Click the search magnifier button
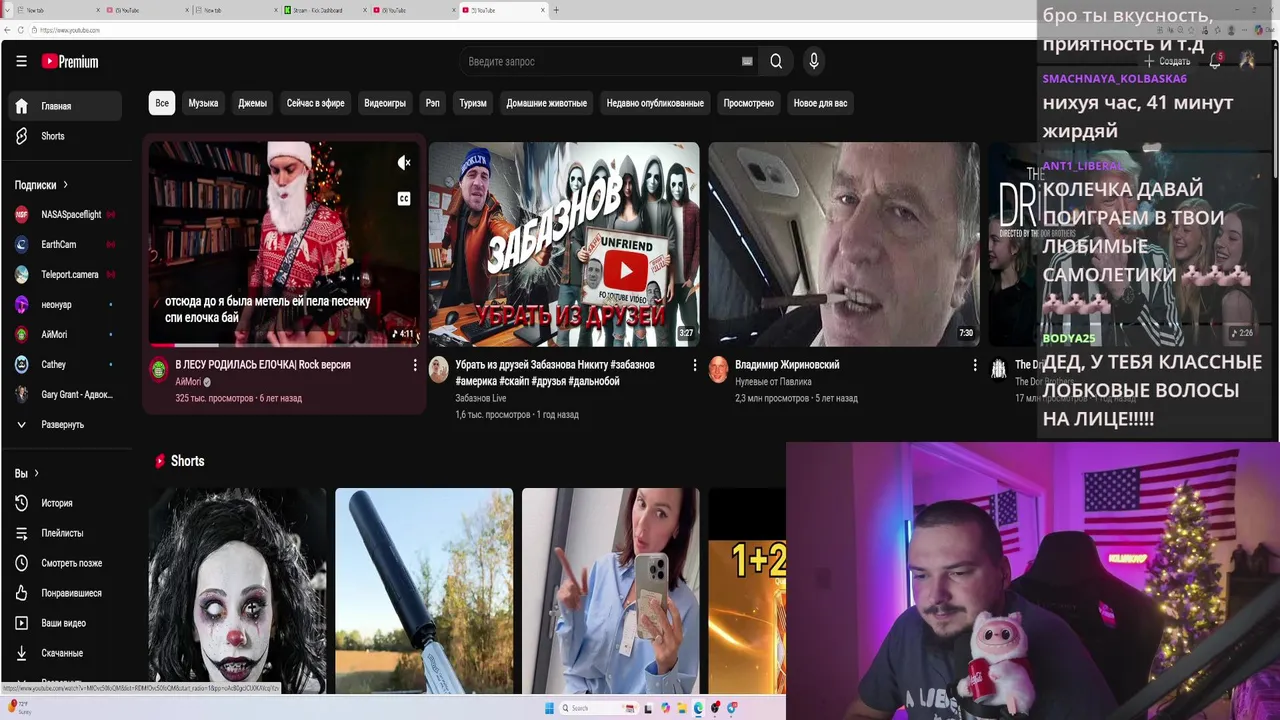 [x=776, y=61]
